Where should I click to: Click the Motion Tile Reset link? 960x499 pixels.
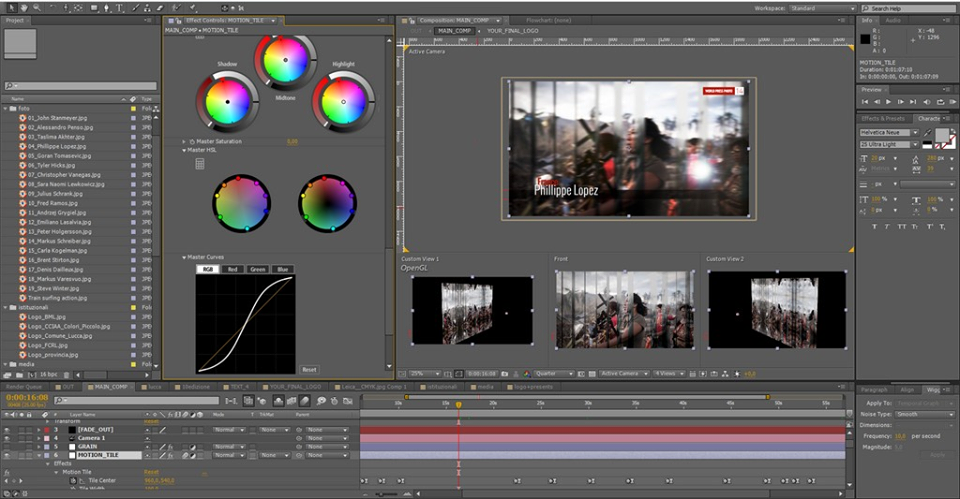pos(151,472)
